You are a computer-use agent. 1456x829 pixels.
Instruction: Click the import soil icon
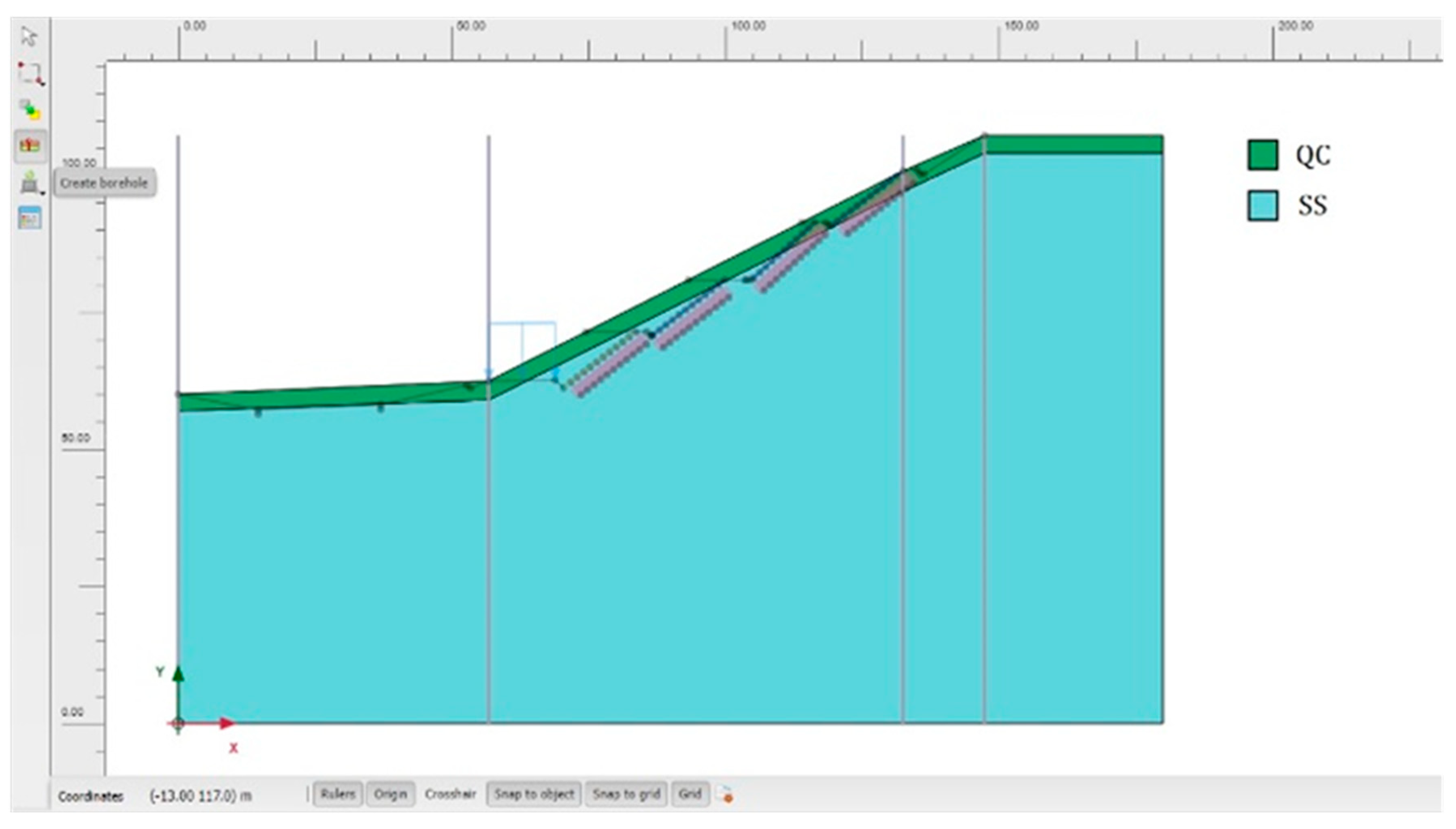[x=30, y=182]
